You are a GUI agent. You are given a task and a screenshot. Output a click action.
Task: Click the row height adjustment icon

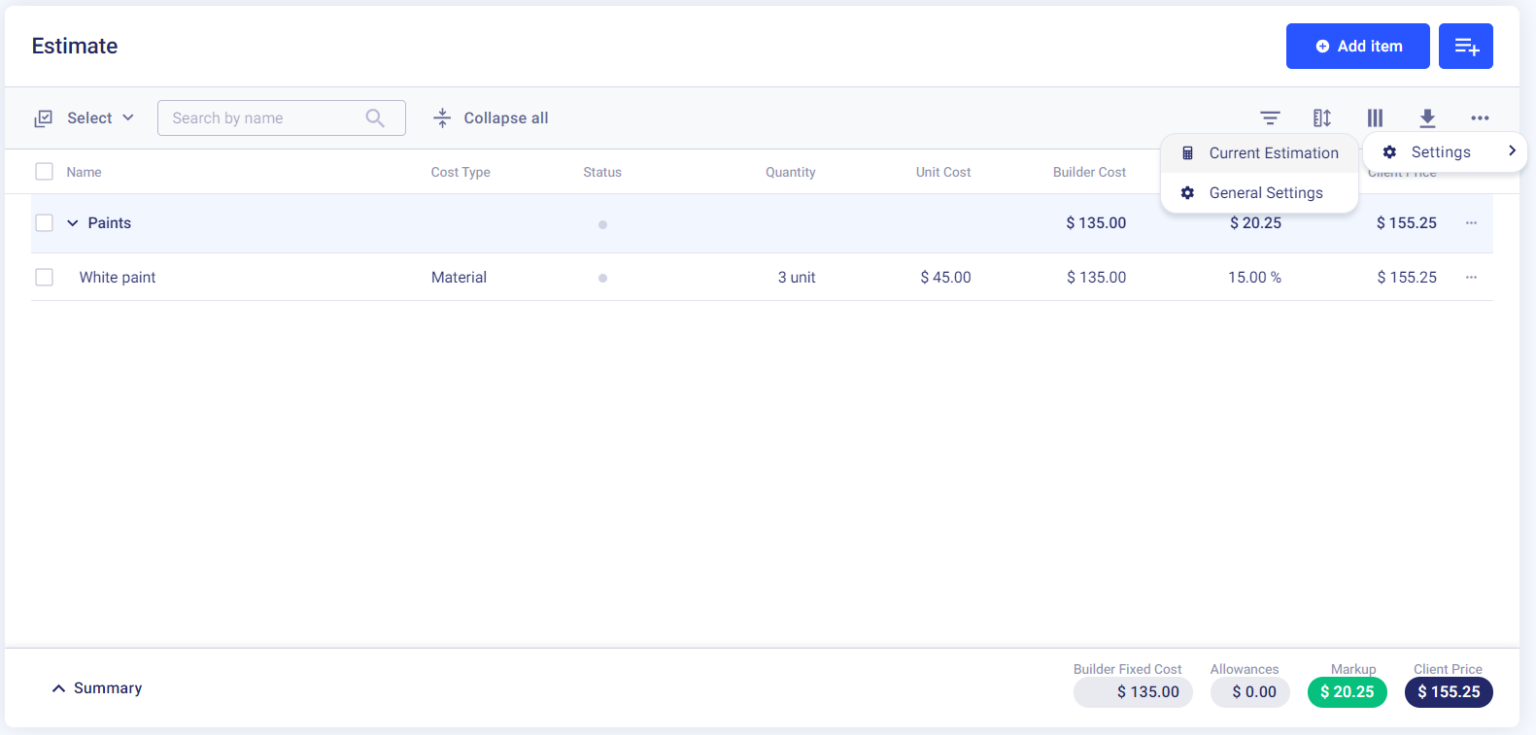1322,118
